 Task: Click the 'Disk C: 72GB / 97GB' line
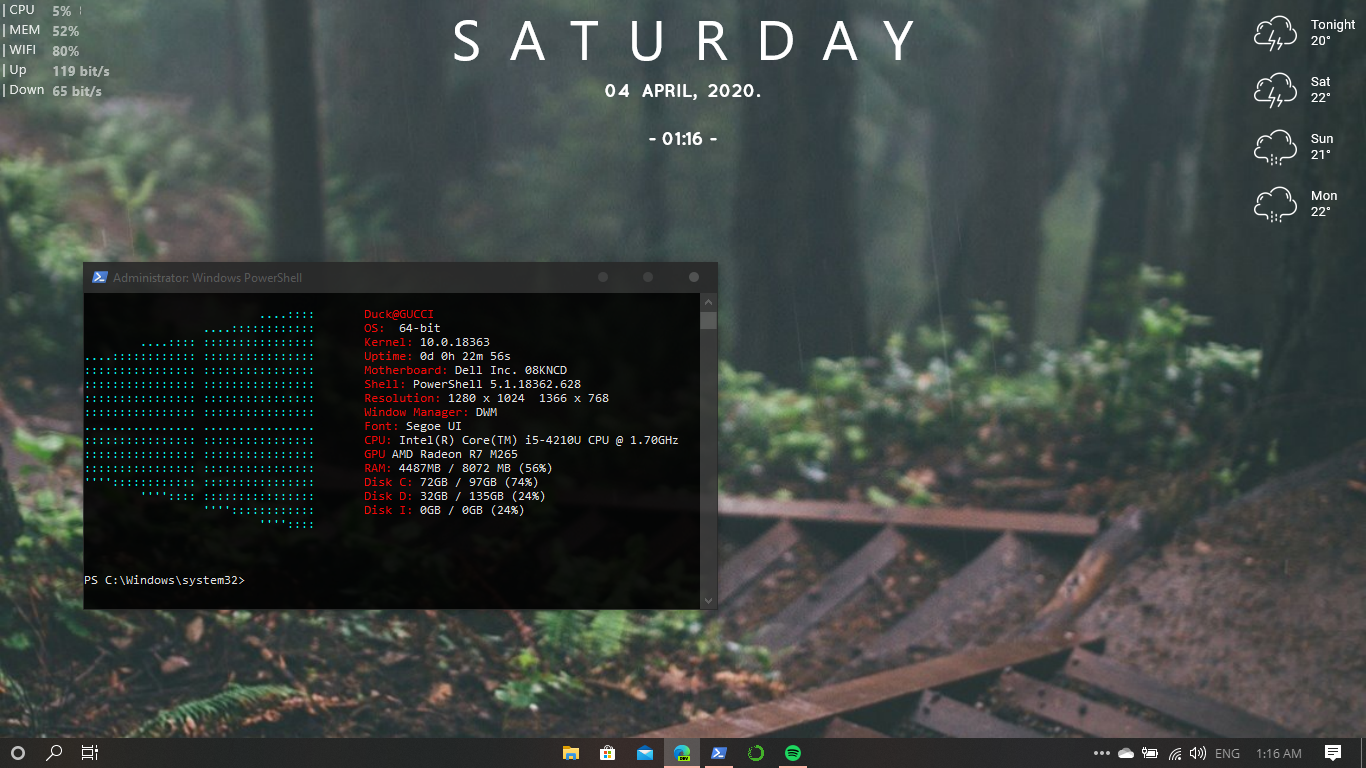[451, 482]
